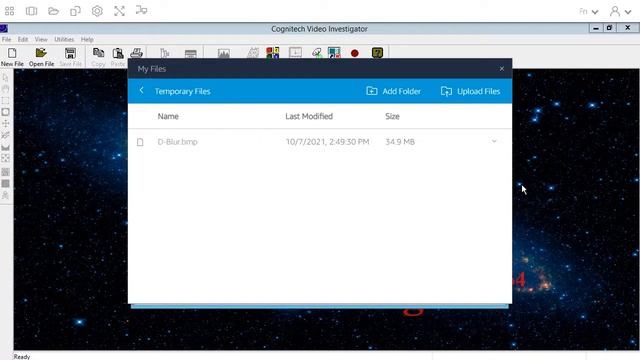Viewport: 640px width, 360px height.
Task: Click the Print toolbar icon
Action: click(x=136, y=53)
